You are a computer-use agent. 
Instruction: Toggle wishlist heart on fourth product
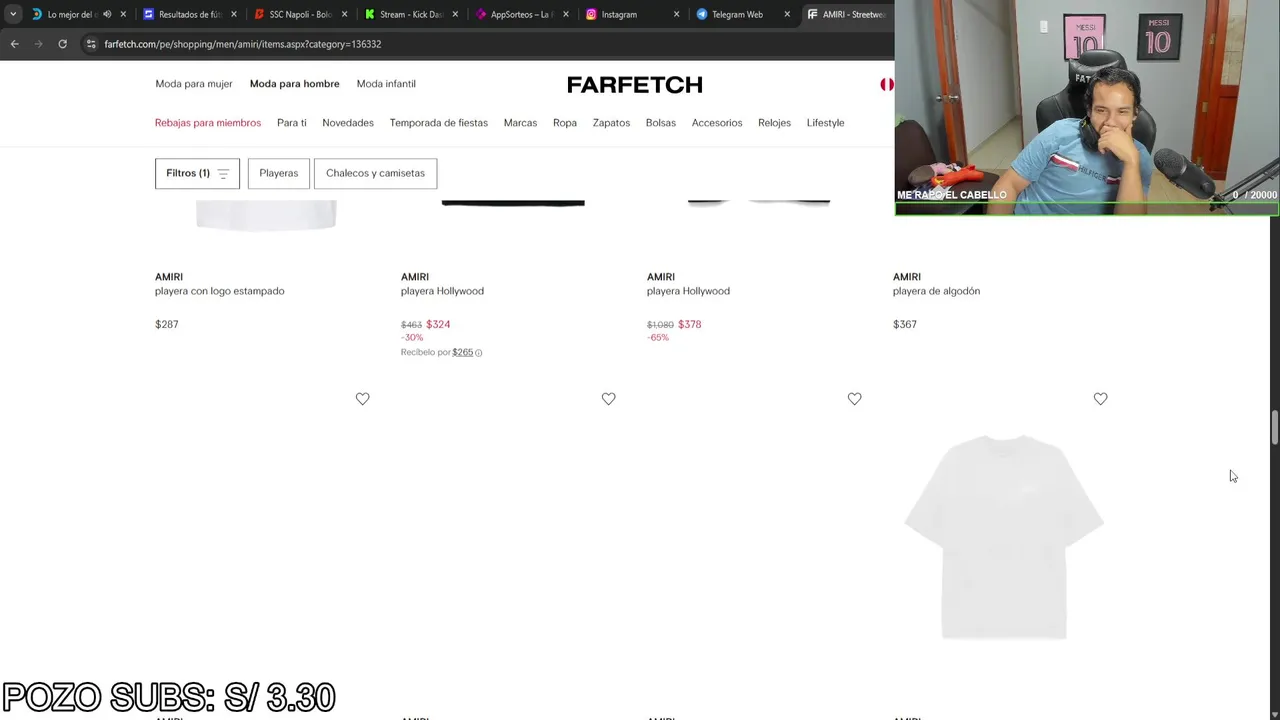tap(1100, 399)
